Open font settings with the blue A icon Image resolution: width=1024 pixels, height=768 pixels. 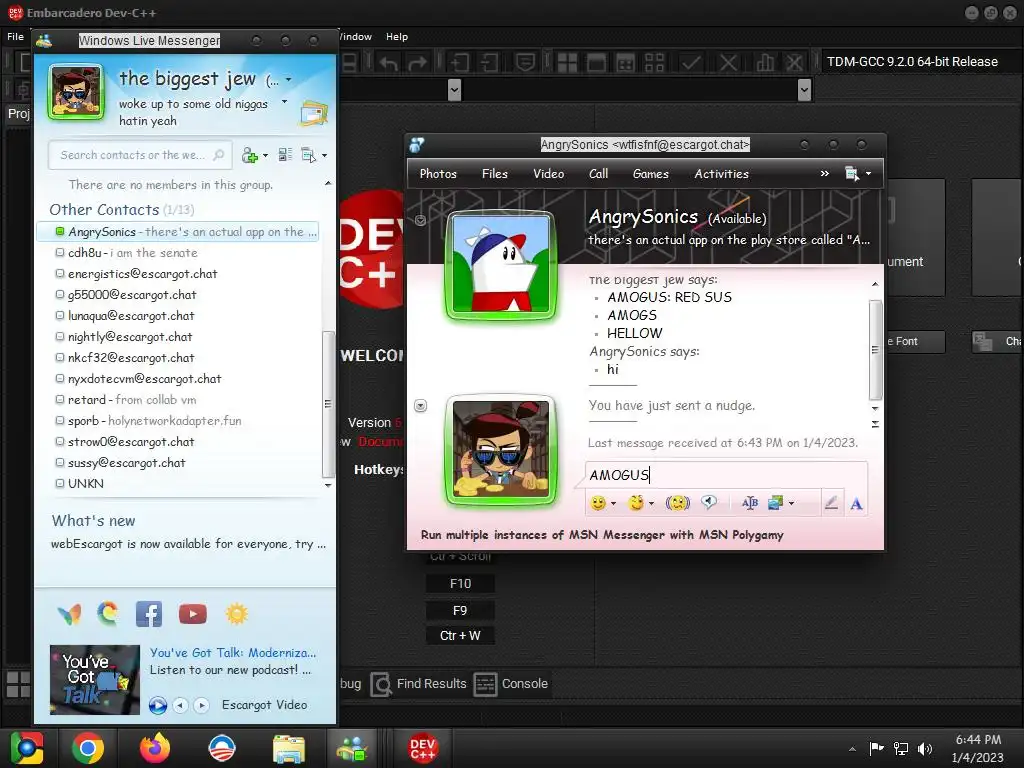pos(856,504)
